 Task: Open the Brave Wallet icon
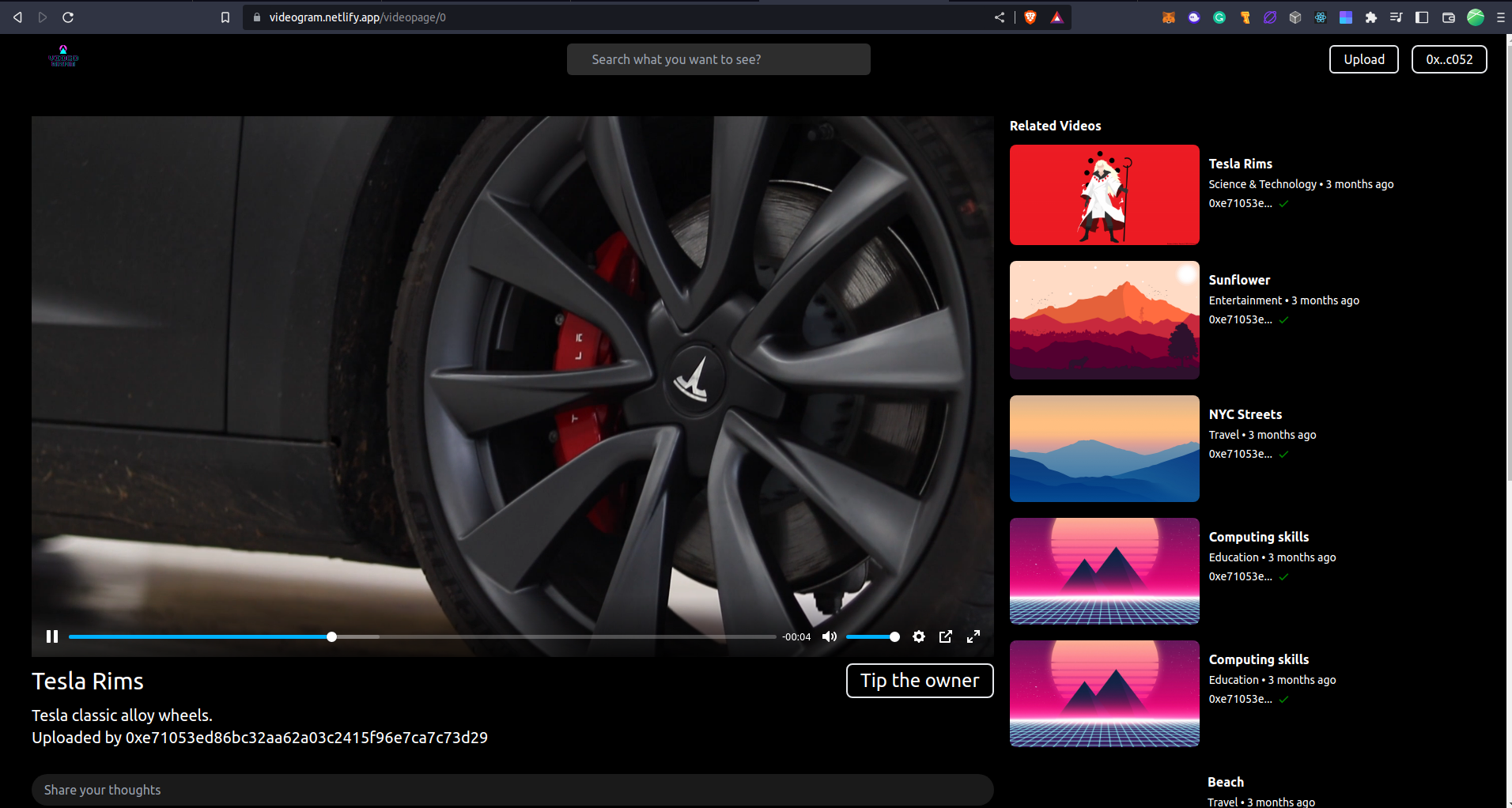(1449, 17)
